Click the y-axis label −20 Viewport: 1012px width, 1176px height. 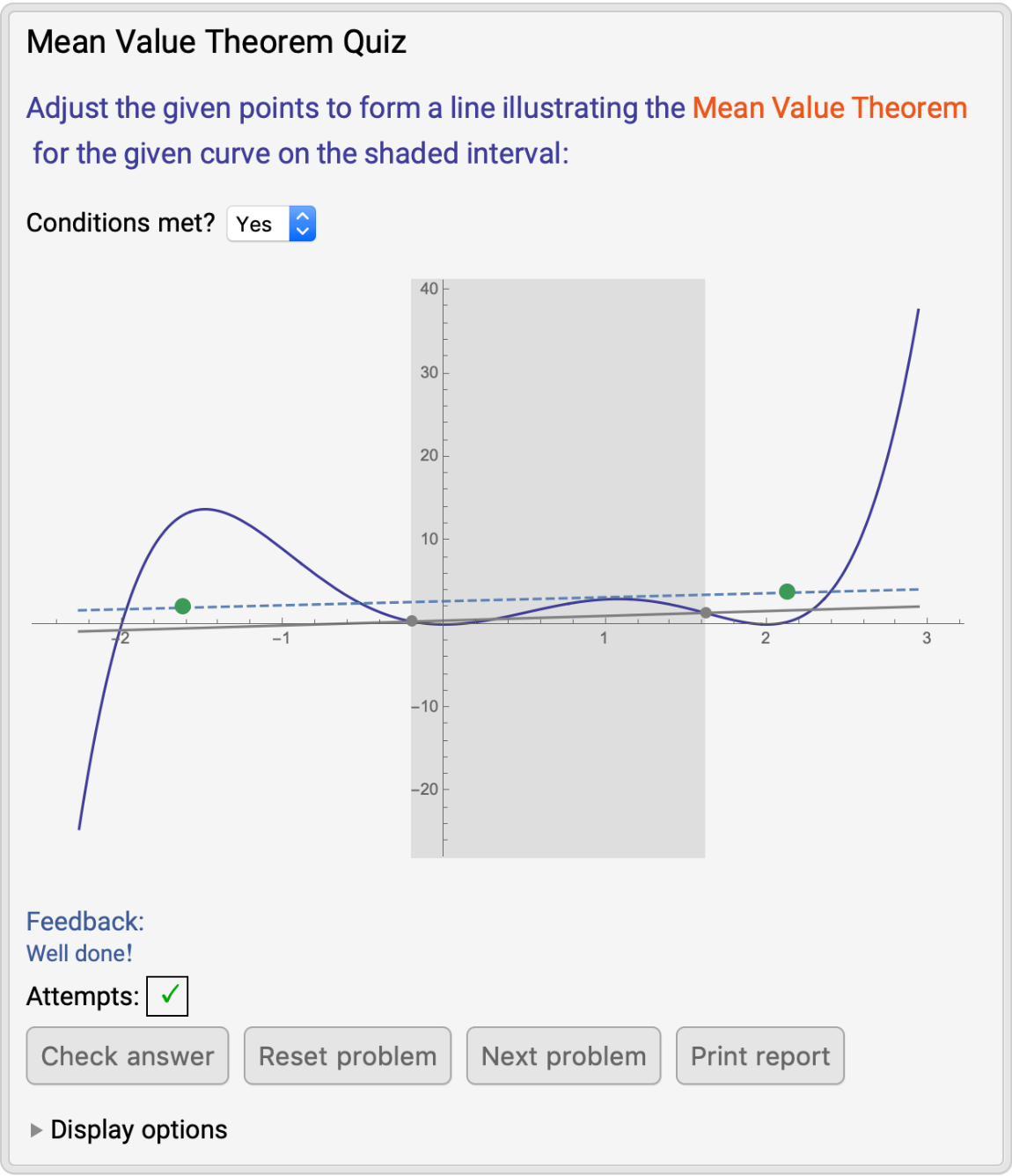point(425,790)
